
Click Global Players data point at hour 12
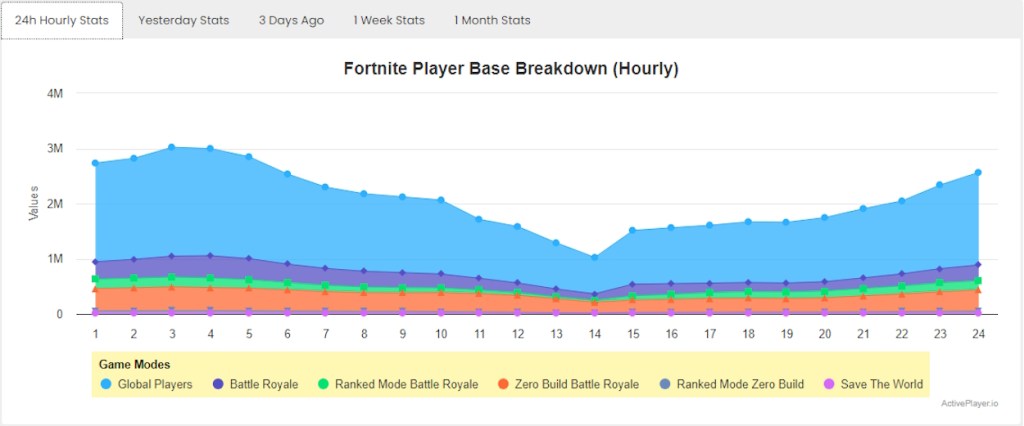pyautogui.click(x=517, y=227)
